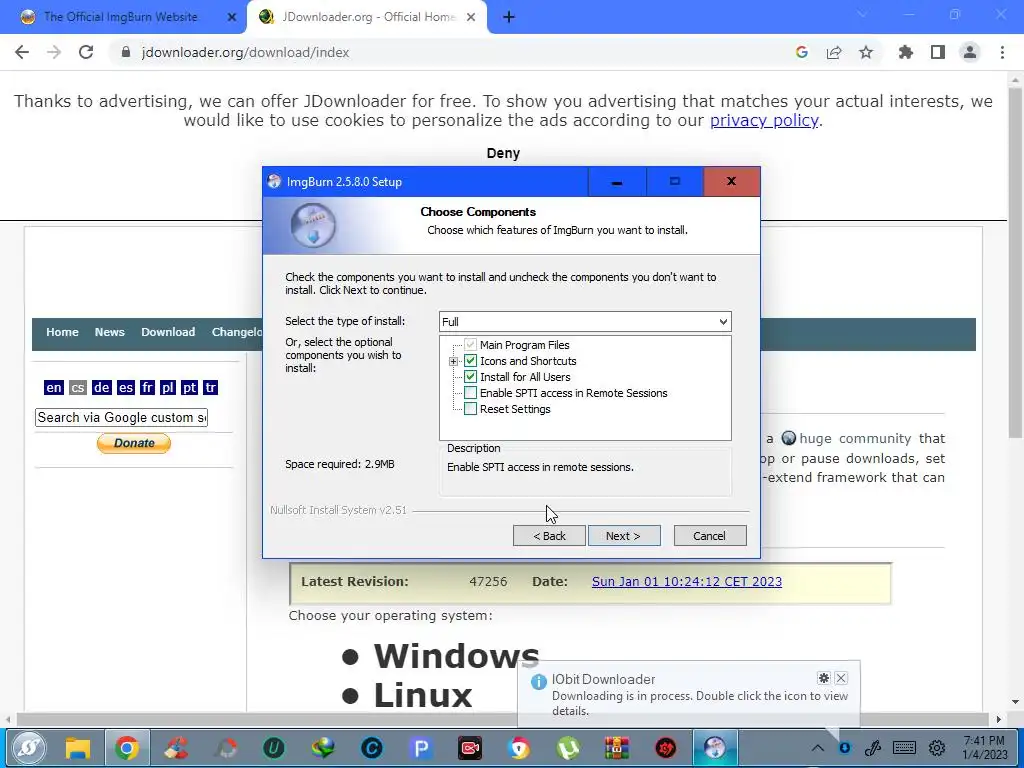Image resolution: width=1024 pixels, height=768 pixels.
Task: Share this page icon
Action: [x=833, y=52]
